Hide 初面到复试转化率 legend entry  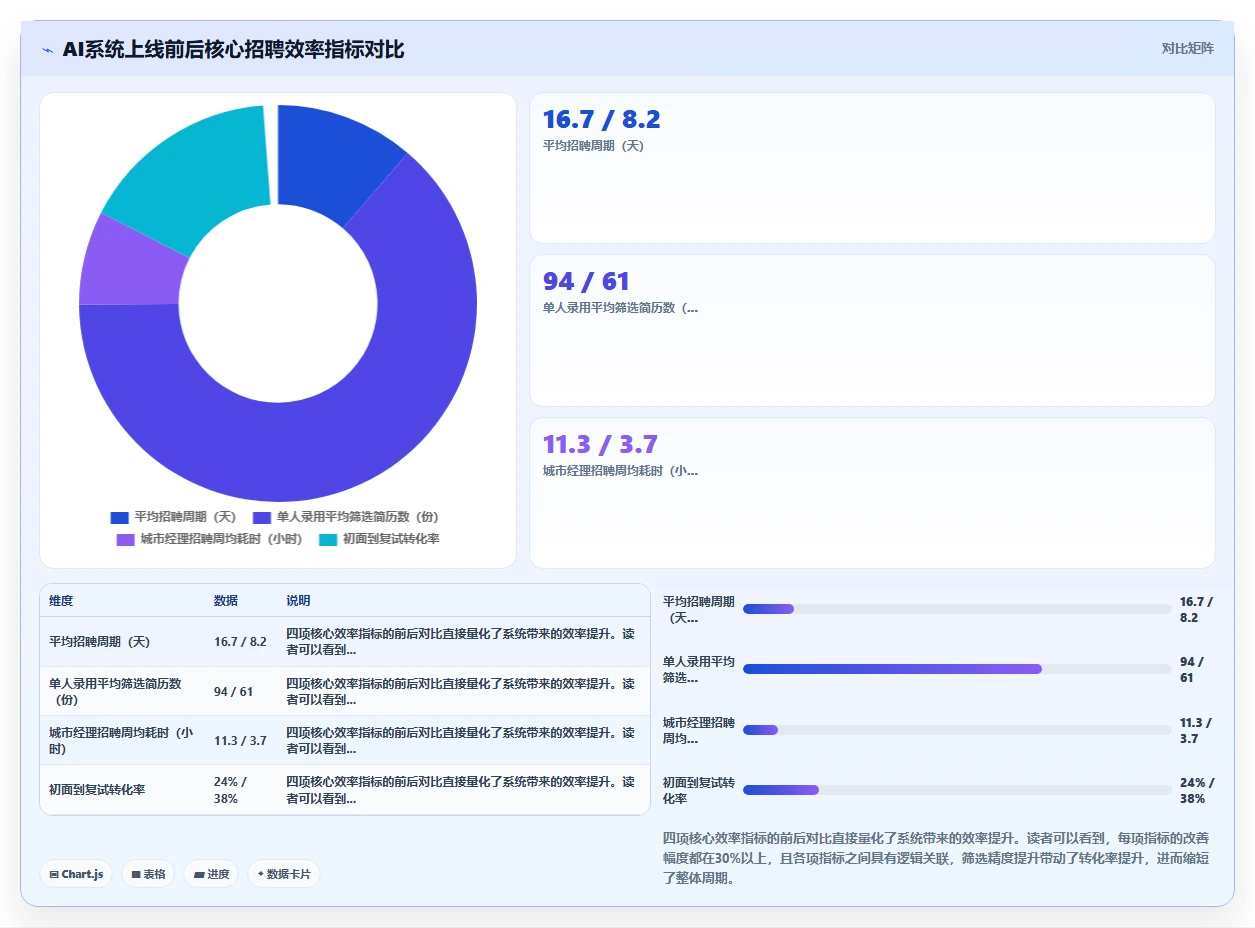tap(379, 539)
